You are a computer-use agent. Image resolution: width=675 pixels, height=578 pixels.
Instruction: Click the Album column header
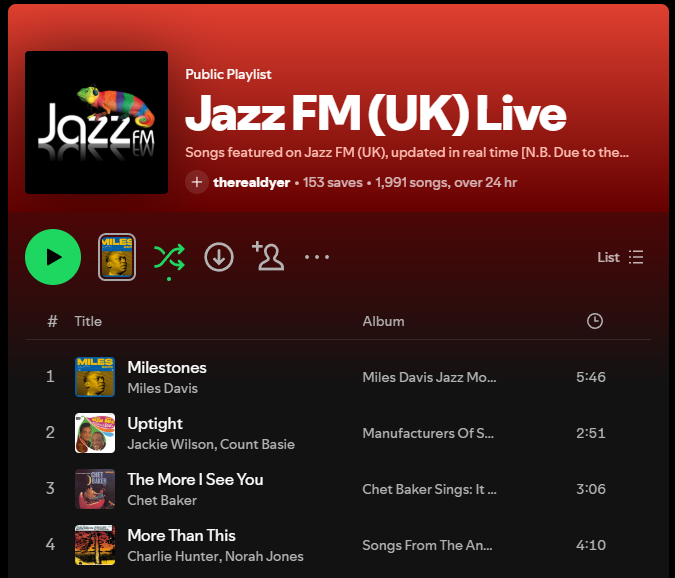(x=383, y=321)
